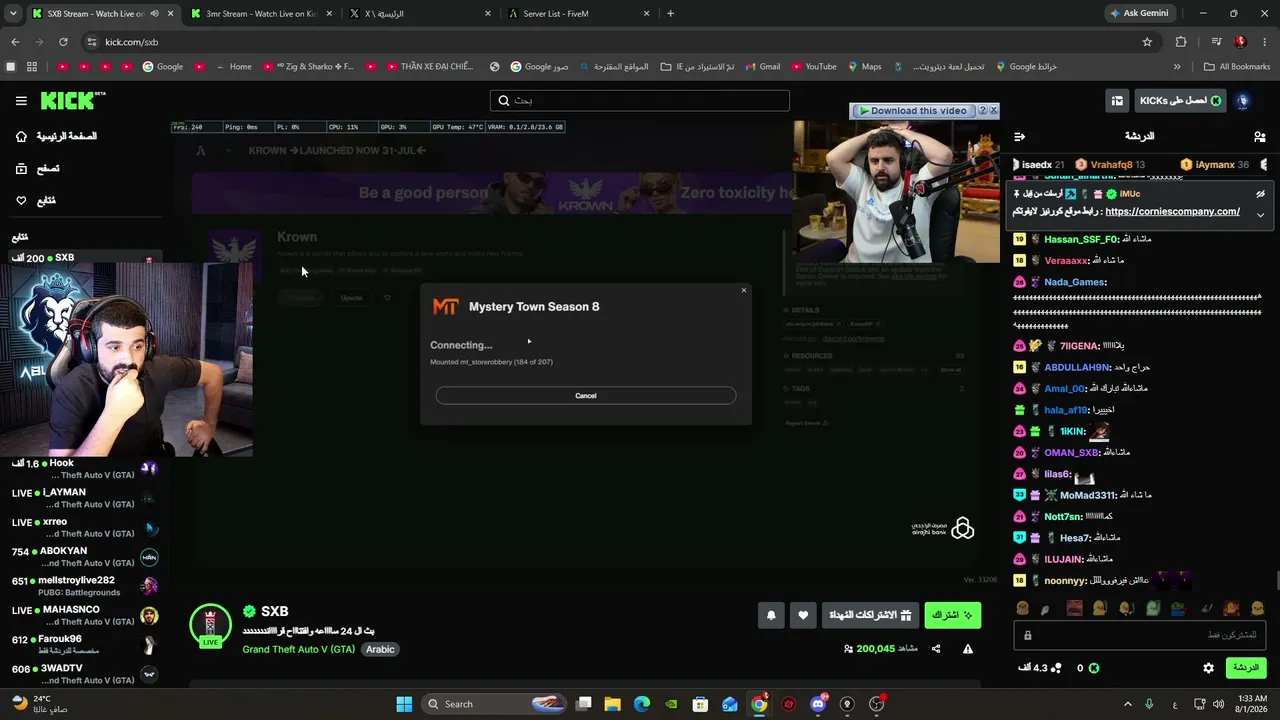
Task: Close the Download this video bar
Action: 993,111
